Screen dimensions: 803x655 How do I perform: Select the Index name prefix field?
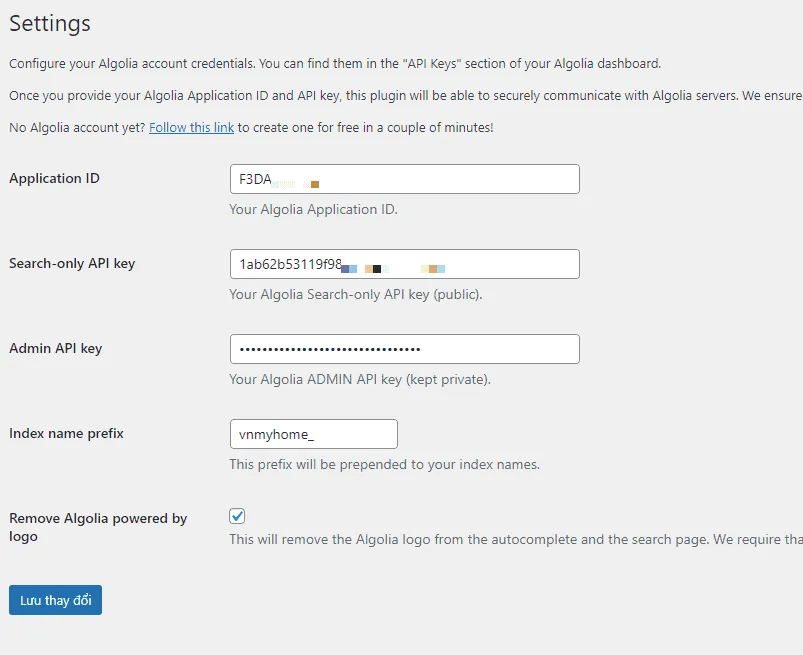(x=313, y=434)
